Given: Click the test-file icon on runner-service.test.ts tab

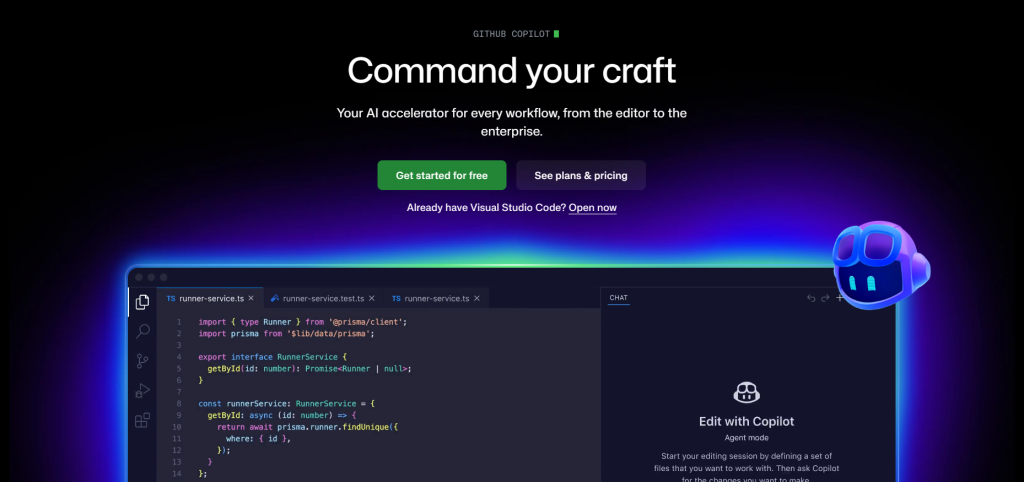Looking at the screenshot, I should click(275, 298).
